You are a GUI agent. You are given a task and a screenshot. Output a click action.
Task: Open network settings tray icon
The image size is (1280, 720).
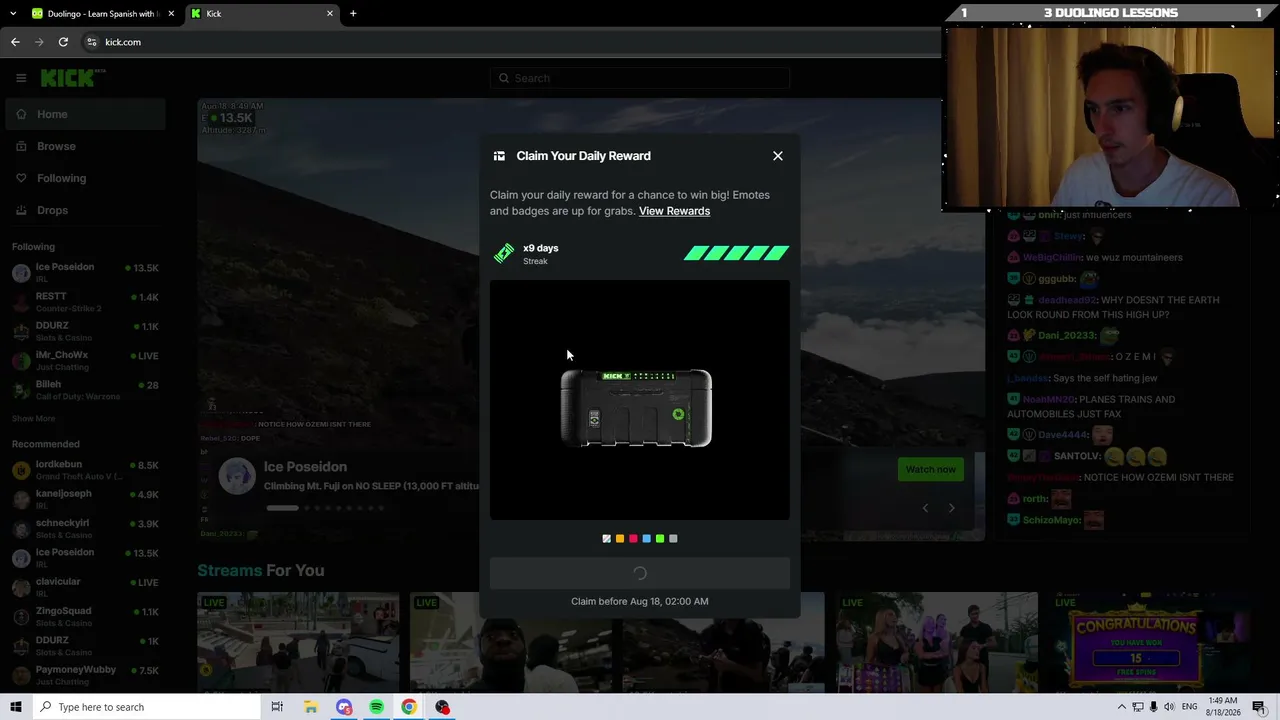1138,707
